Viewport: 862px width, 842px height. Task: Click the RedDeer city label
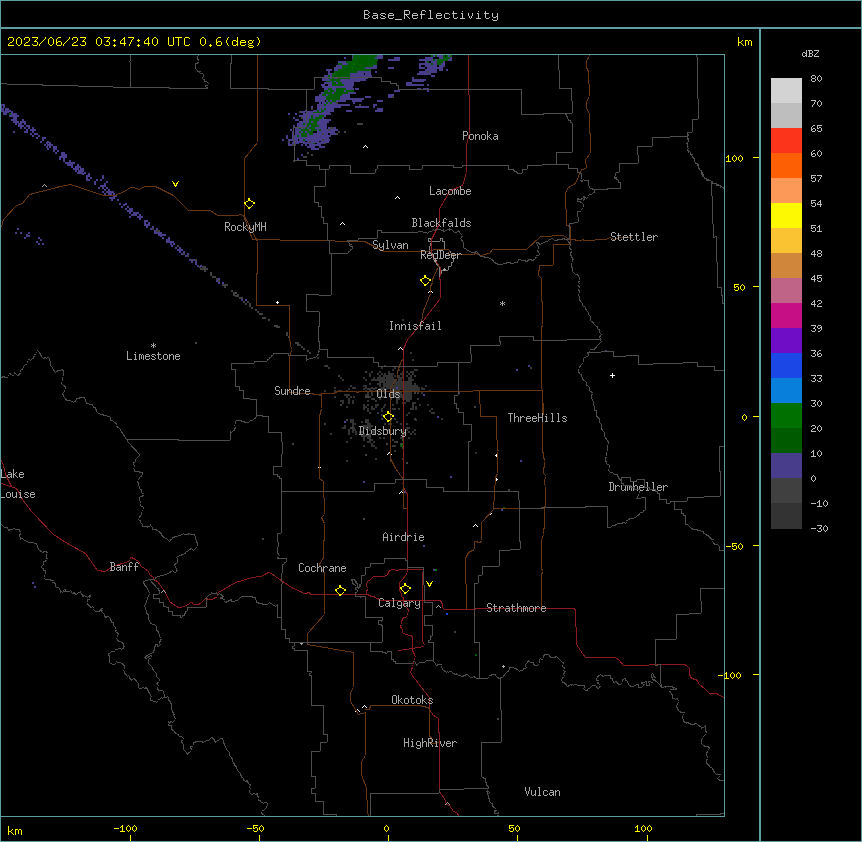440,255
